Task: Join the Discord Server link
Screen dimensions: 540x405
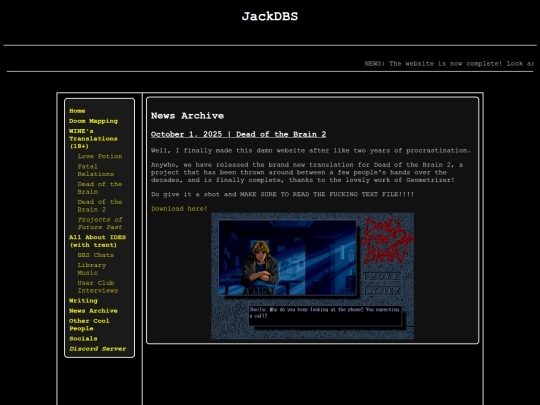Action: click(x=97, y=349)
